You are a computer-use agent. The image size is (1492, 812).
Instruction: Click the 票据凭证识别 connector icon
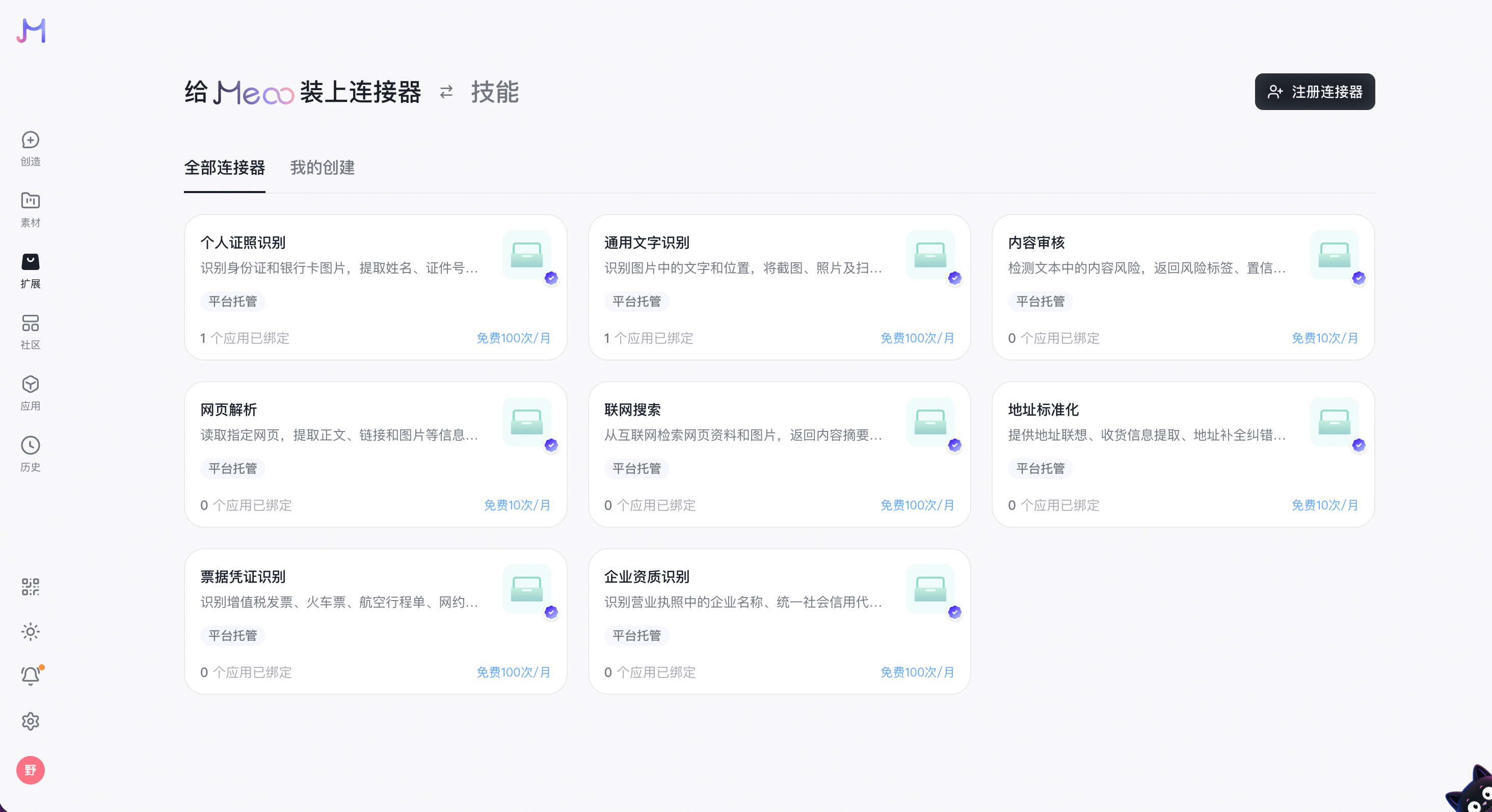coord(527,589)
